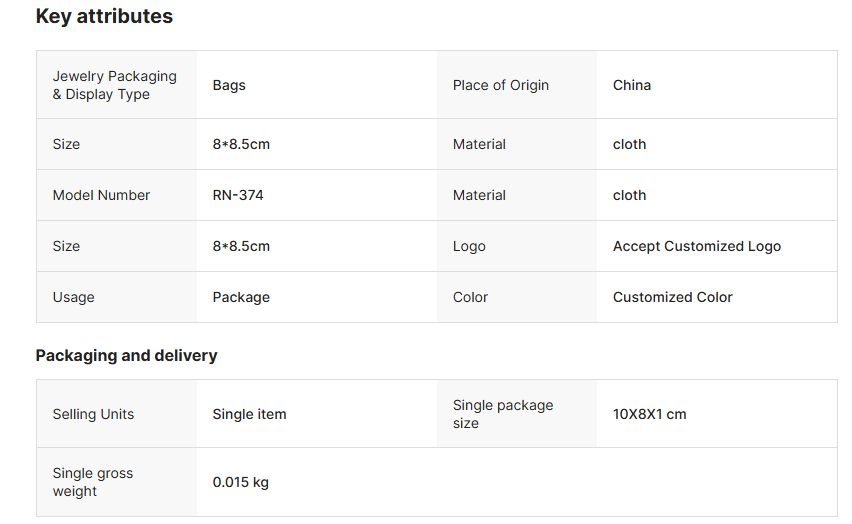Click the Key attributes heading
The image size is (852, 524).
point(104,17)
